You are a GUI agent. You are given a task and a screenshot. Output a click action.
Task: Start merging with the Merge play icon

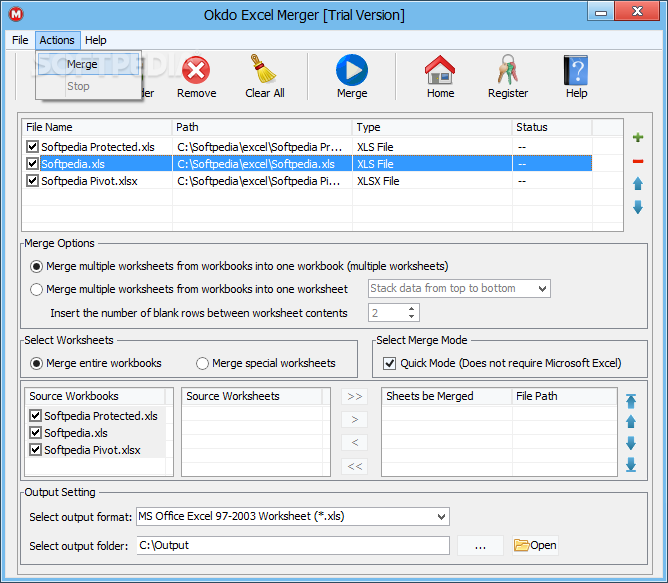(x=351, y=70)
